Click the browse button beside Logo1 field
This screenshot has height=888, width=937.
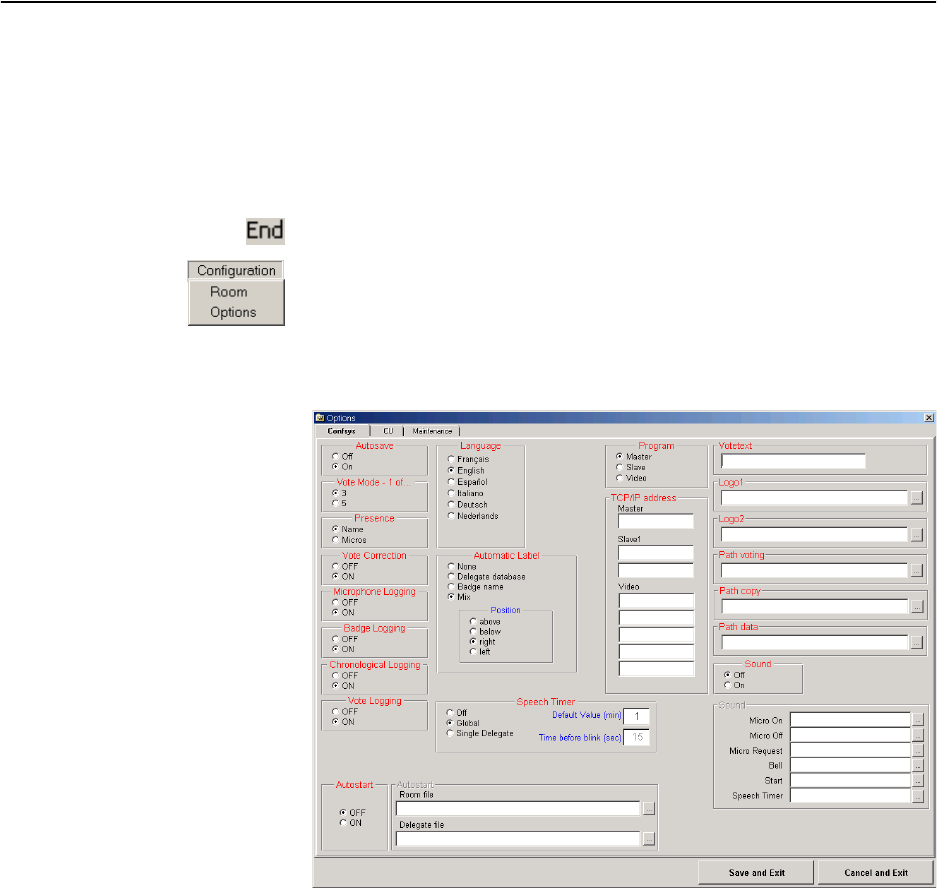point(916,497)
